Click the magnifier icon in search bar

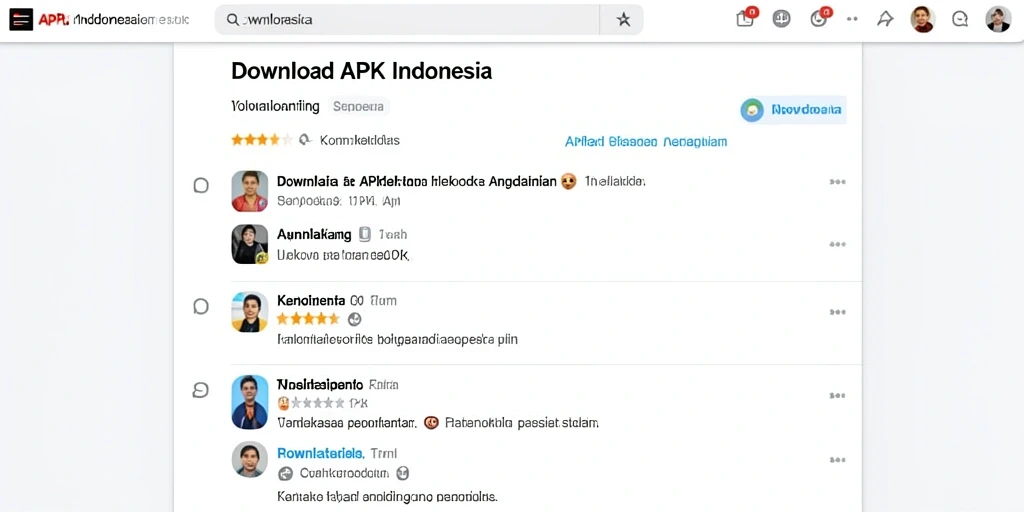(x=232, y=20)
